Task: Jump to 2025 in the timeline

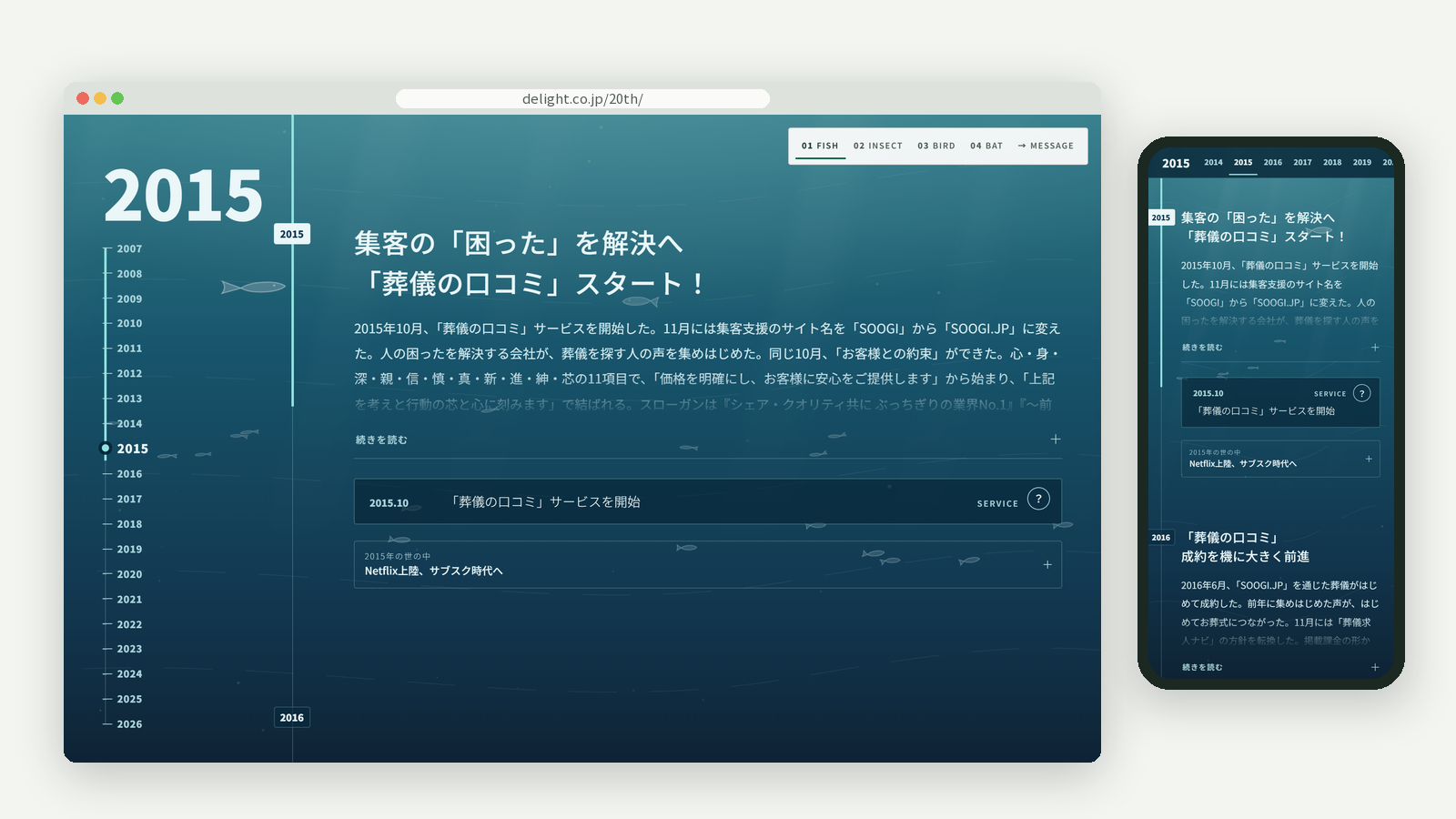Action: click(x=129, y=700)
